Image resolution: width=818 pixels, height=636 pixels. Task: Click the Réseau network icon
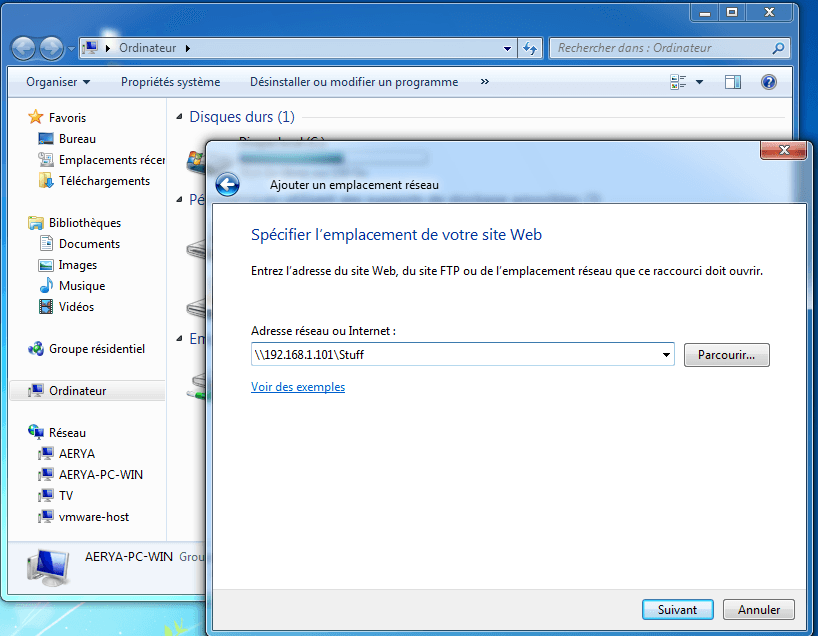coord(35,432)
